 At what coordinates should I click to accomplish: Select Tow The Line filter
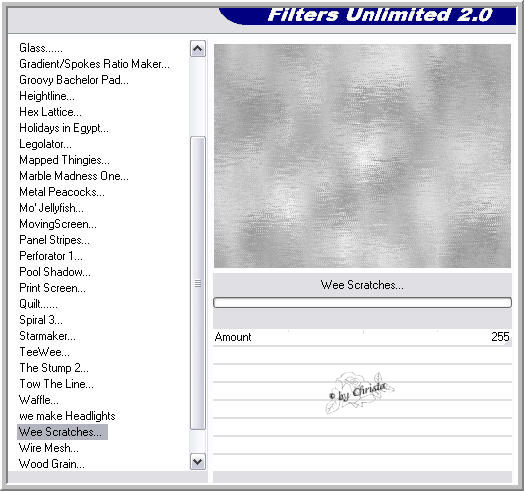click(56, 384)
